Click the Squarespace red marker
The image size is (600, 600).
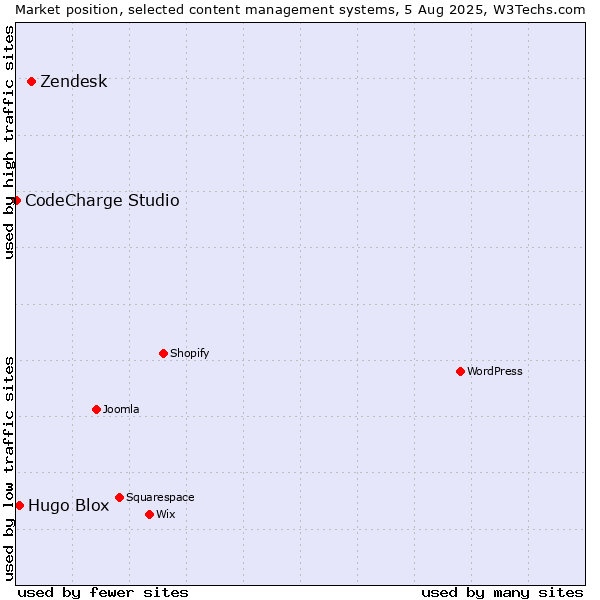(119, 497)
